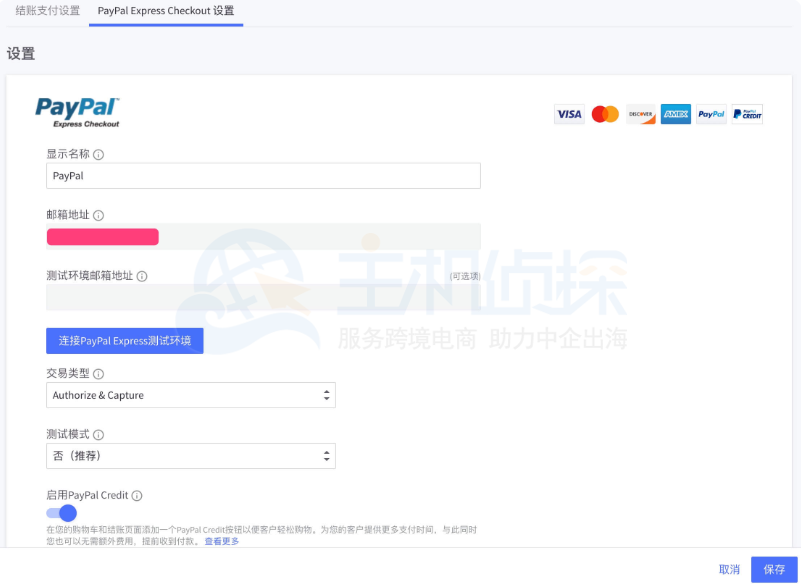This screenshot has width=801, height=588.
Task: Click the PayPal payment method icon
Action: point(710,114)
